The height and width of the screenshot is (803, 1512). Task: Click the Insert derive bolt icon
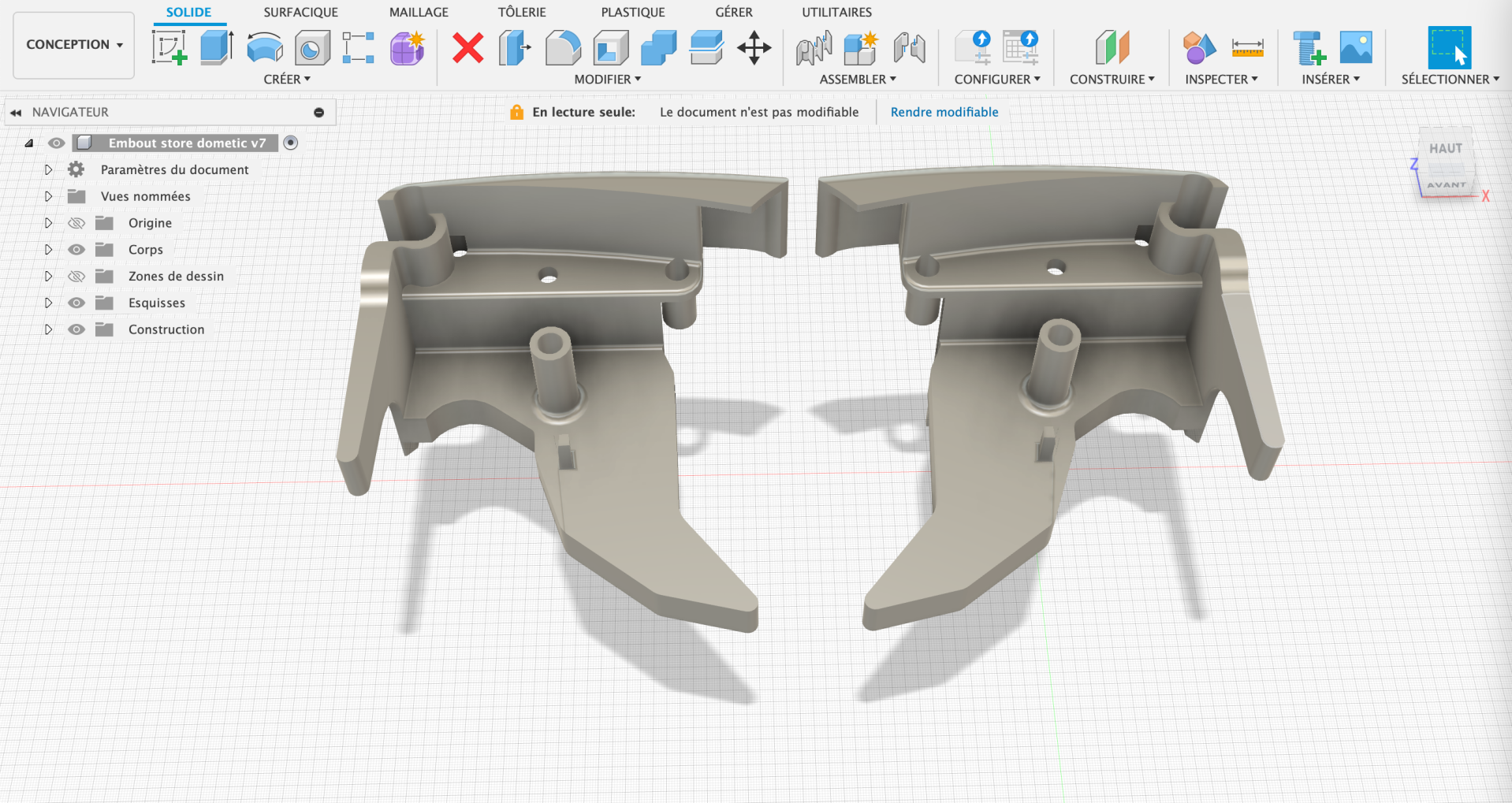coord(1309,47)
